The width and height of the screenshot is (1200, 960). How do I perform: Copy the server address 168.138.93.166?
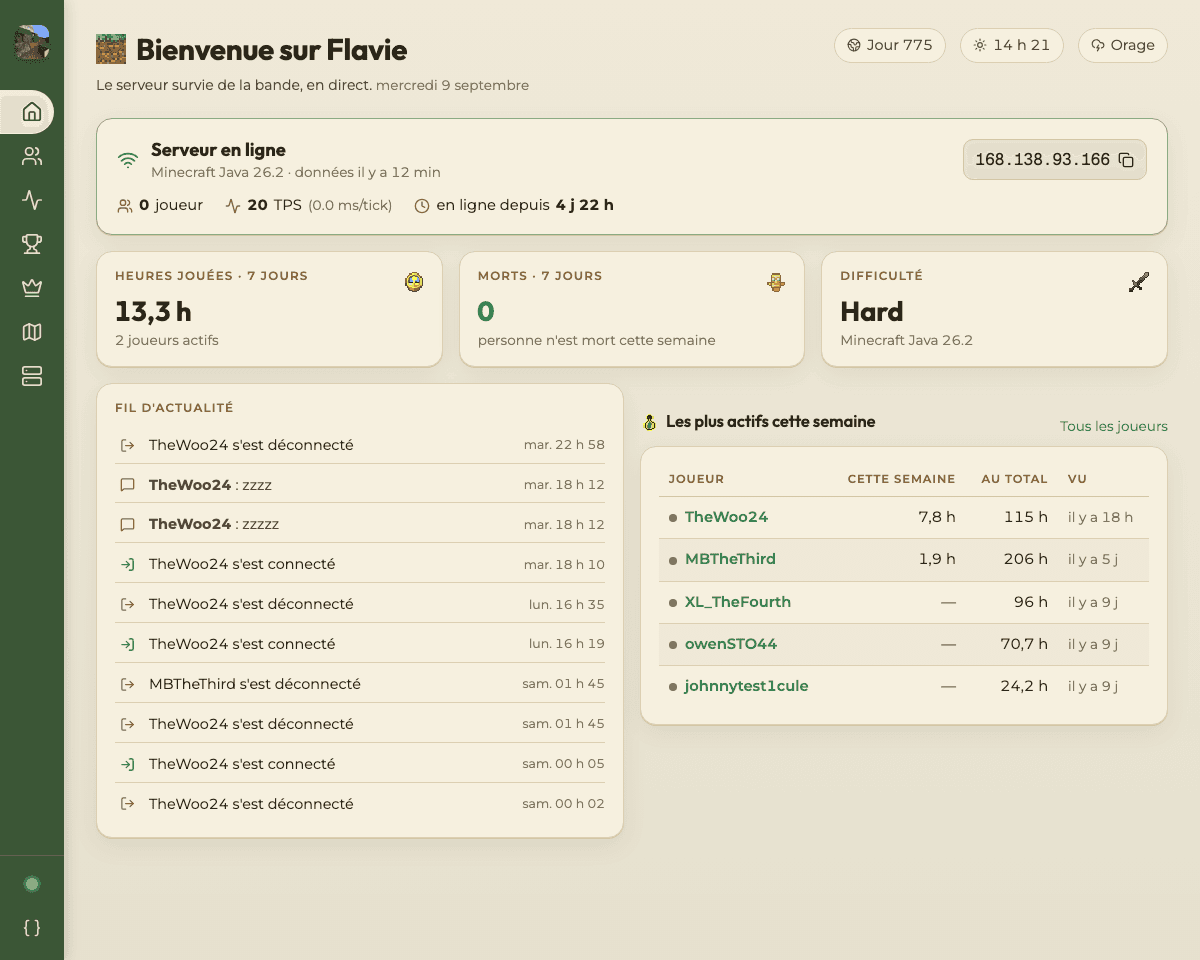[1054, 160]
